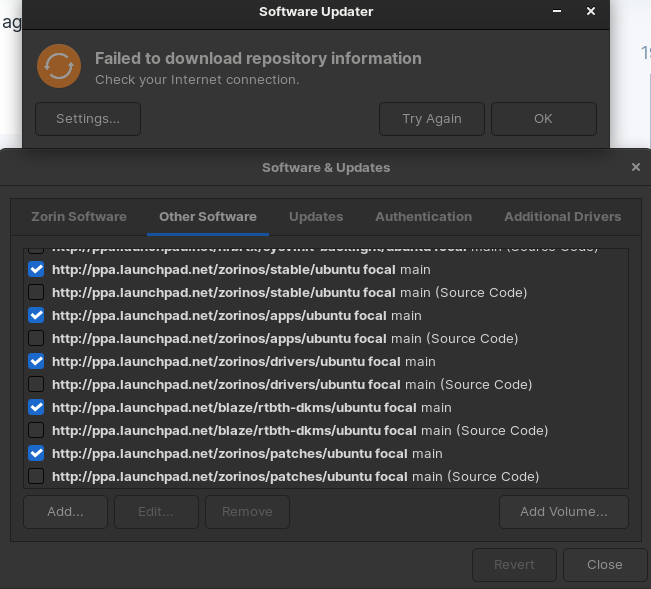Image resolution: width=651 pixels, height=589 pixels.
Task: Close the Software Updater window
Action: (x=591, y=11)
